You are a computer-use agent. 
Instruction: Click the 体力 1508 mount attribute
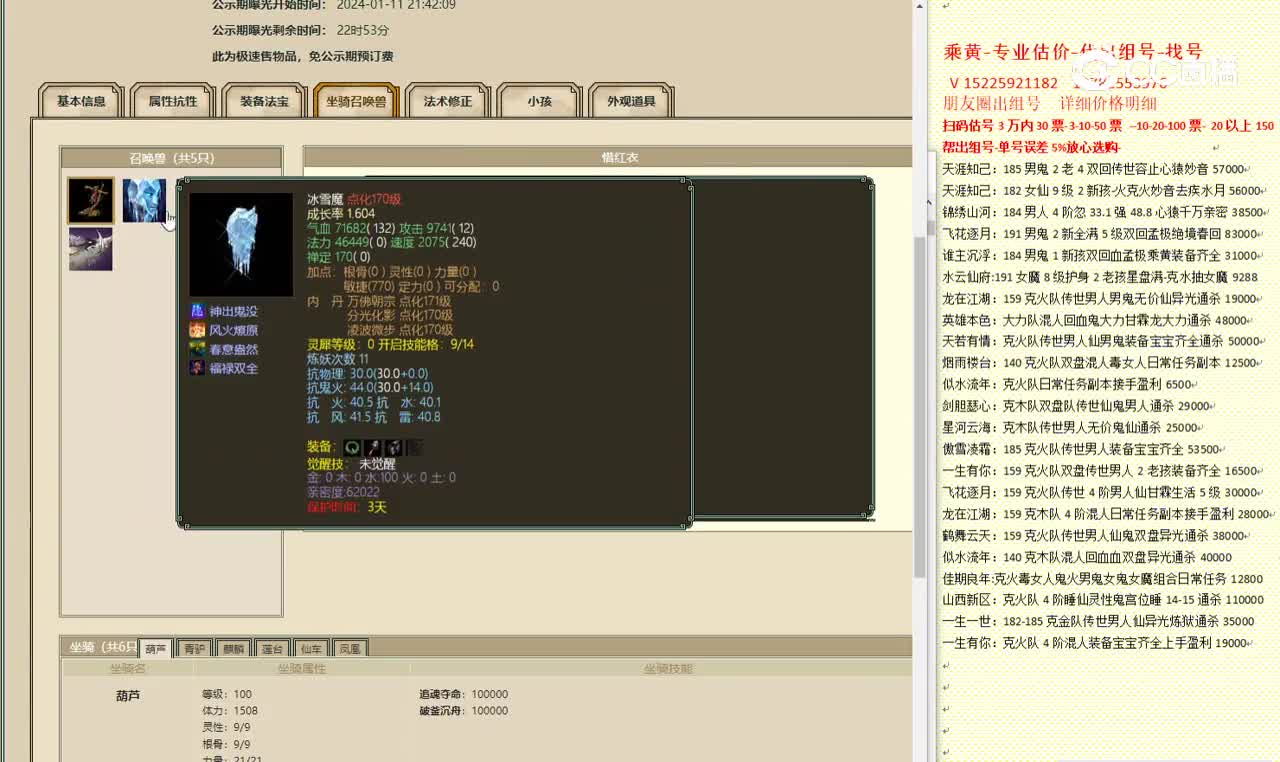[230, 711]
